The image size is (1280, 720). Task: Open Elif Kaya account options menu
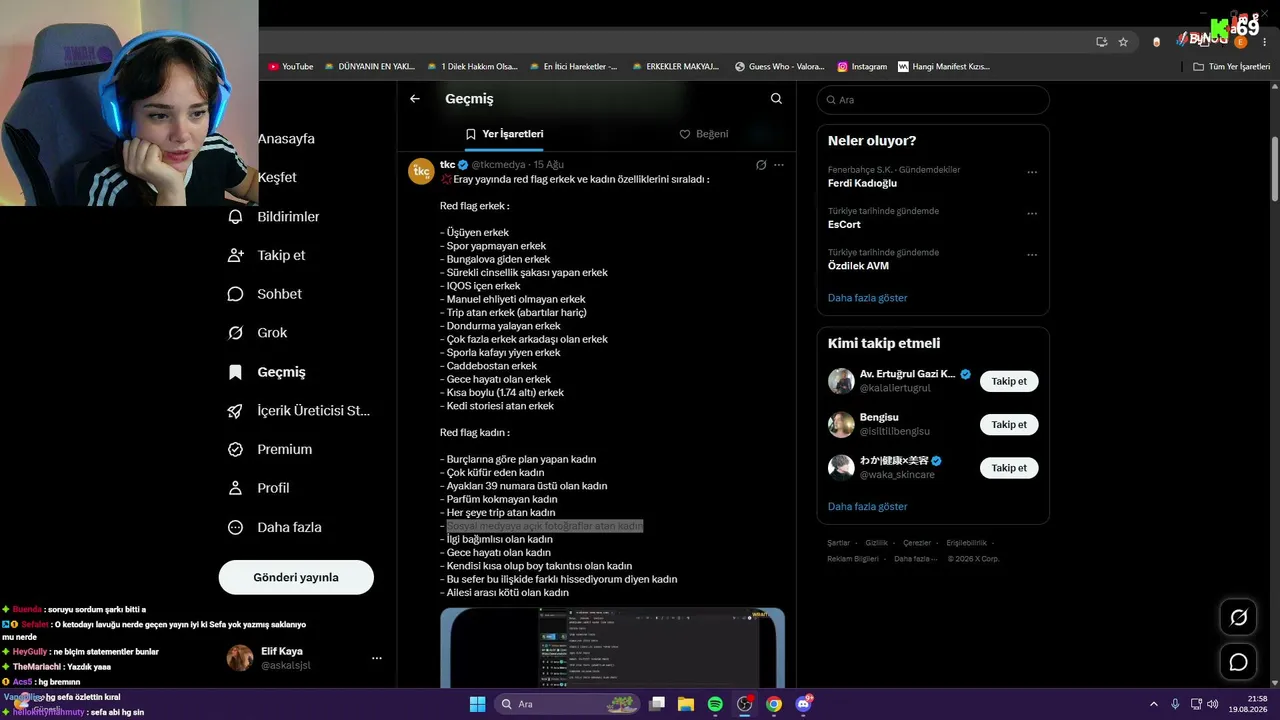point(377,658)
